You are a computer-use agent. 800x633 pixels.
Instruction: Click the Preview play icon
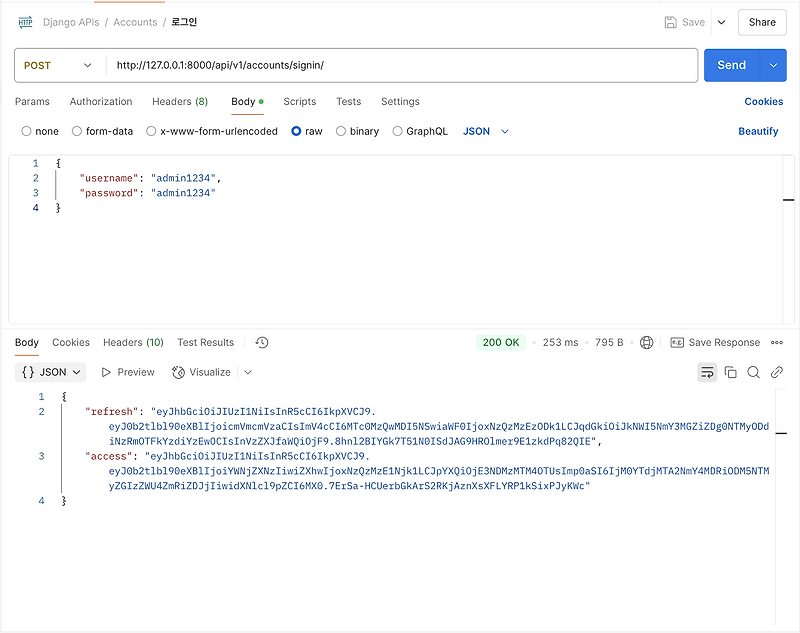tap(106, 372)
